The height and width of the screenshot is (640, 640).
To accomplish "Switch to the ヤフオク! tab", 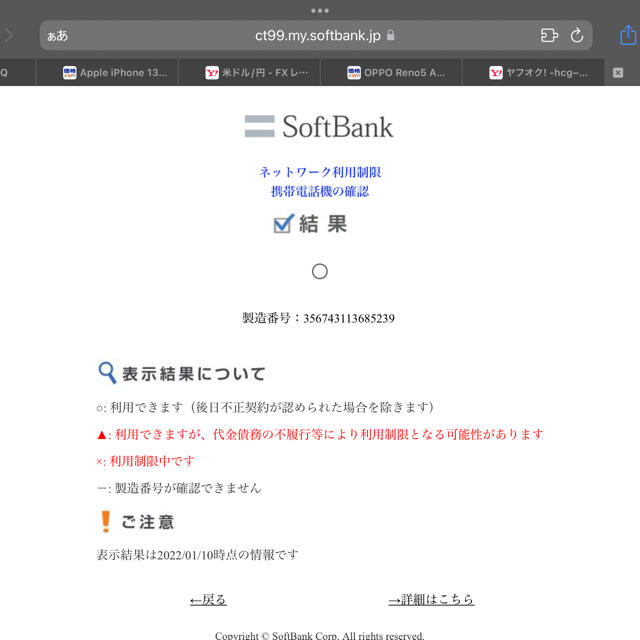I will click(x=533, y=73).
